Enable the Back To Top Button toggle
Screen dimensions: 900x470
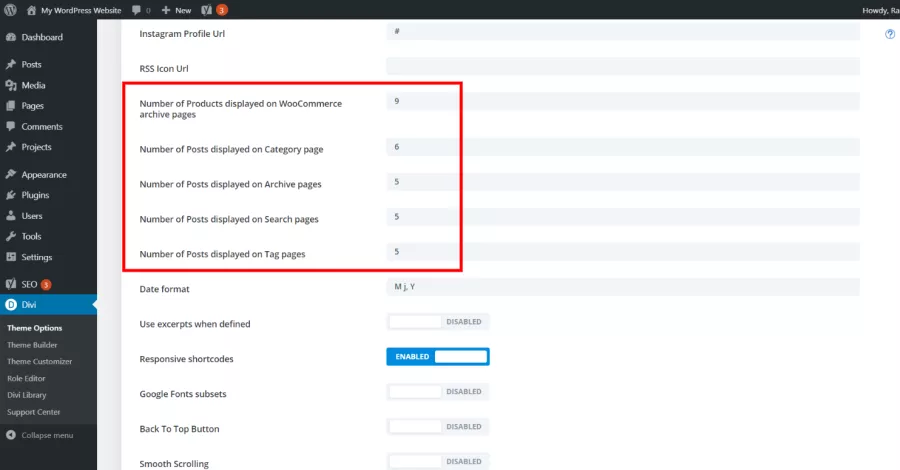pyautogui.click(x=438, y=427)
